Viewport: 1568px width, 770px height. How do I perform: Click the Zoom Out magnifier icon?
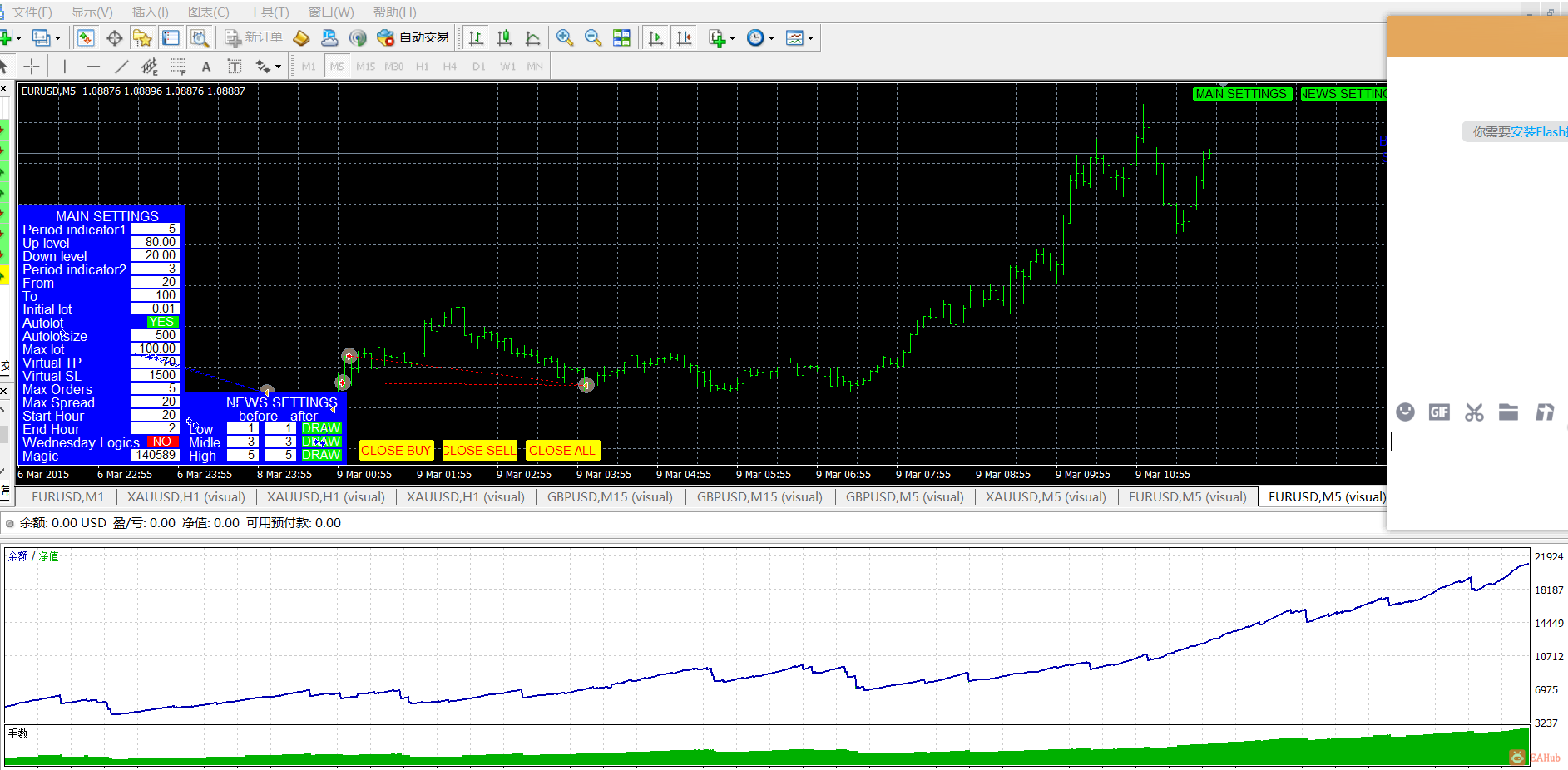coord(593,38)
